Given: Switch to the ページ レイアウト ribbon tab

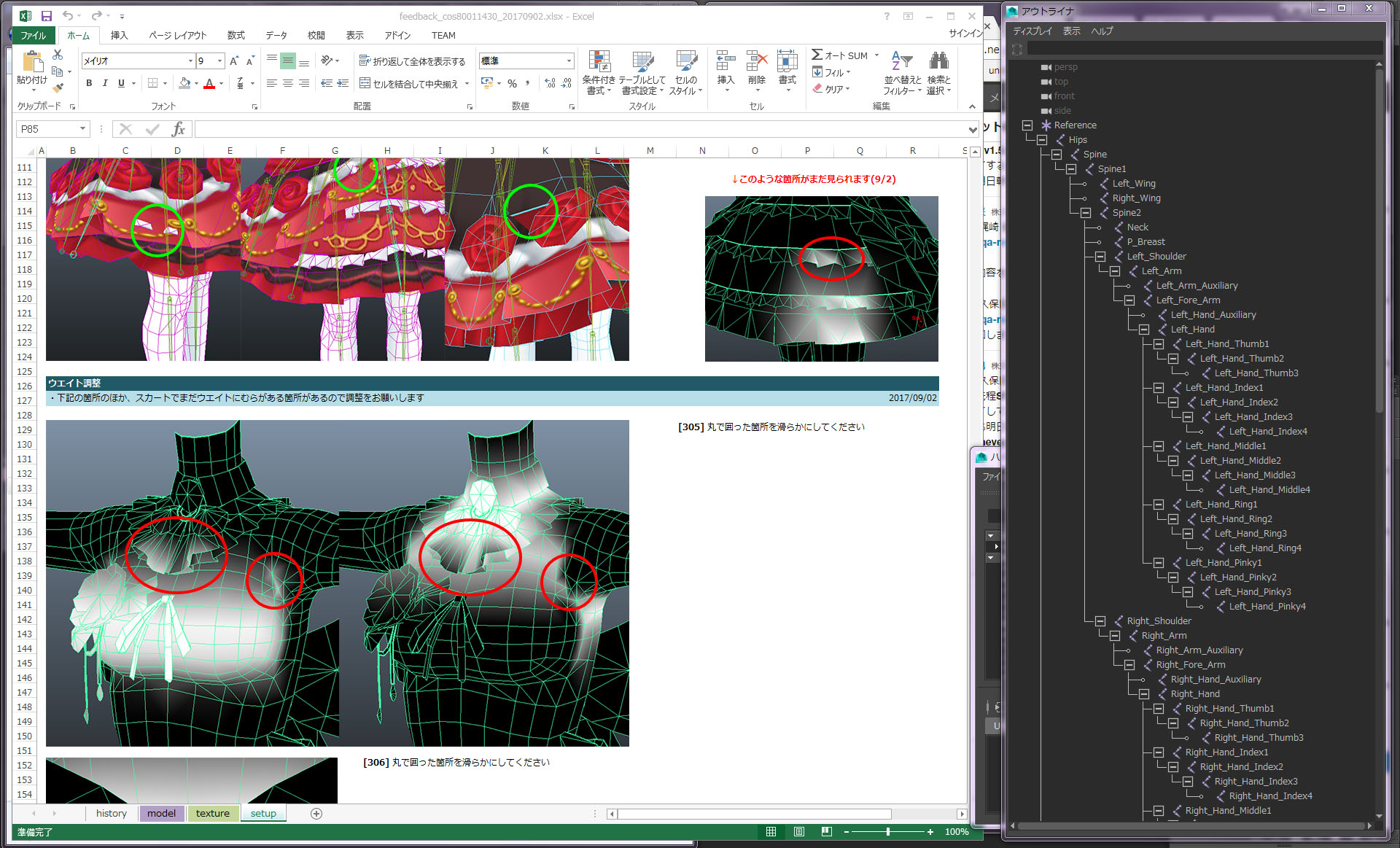Looking at the screenshot, I should point(177,35).
